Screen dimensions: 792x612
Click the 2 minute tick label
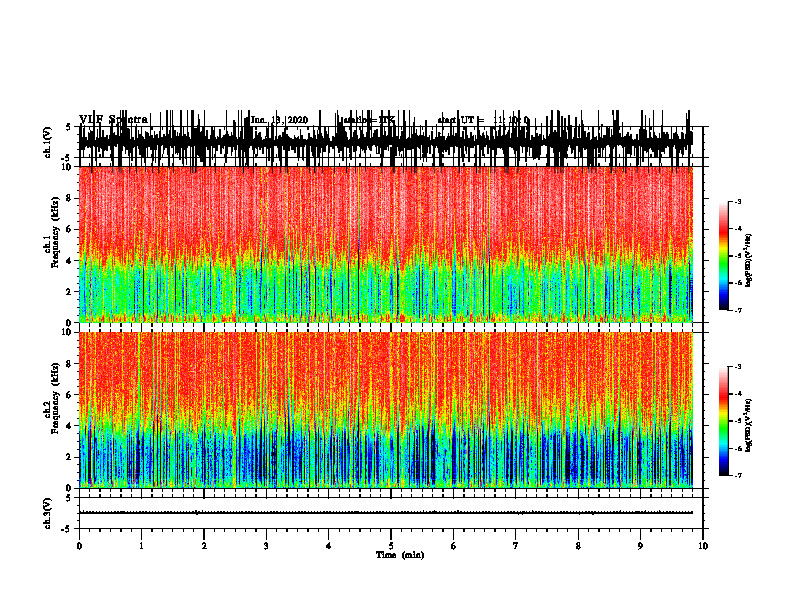tap(204, 546)
